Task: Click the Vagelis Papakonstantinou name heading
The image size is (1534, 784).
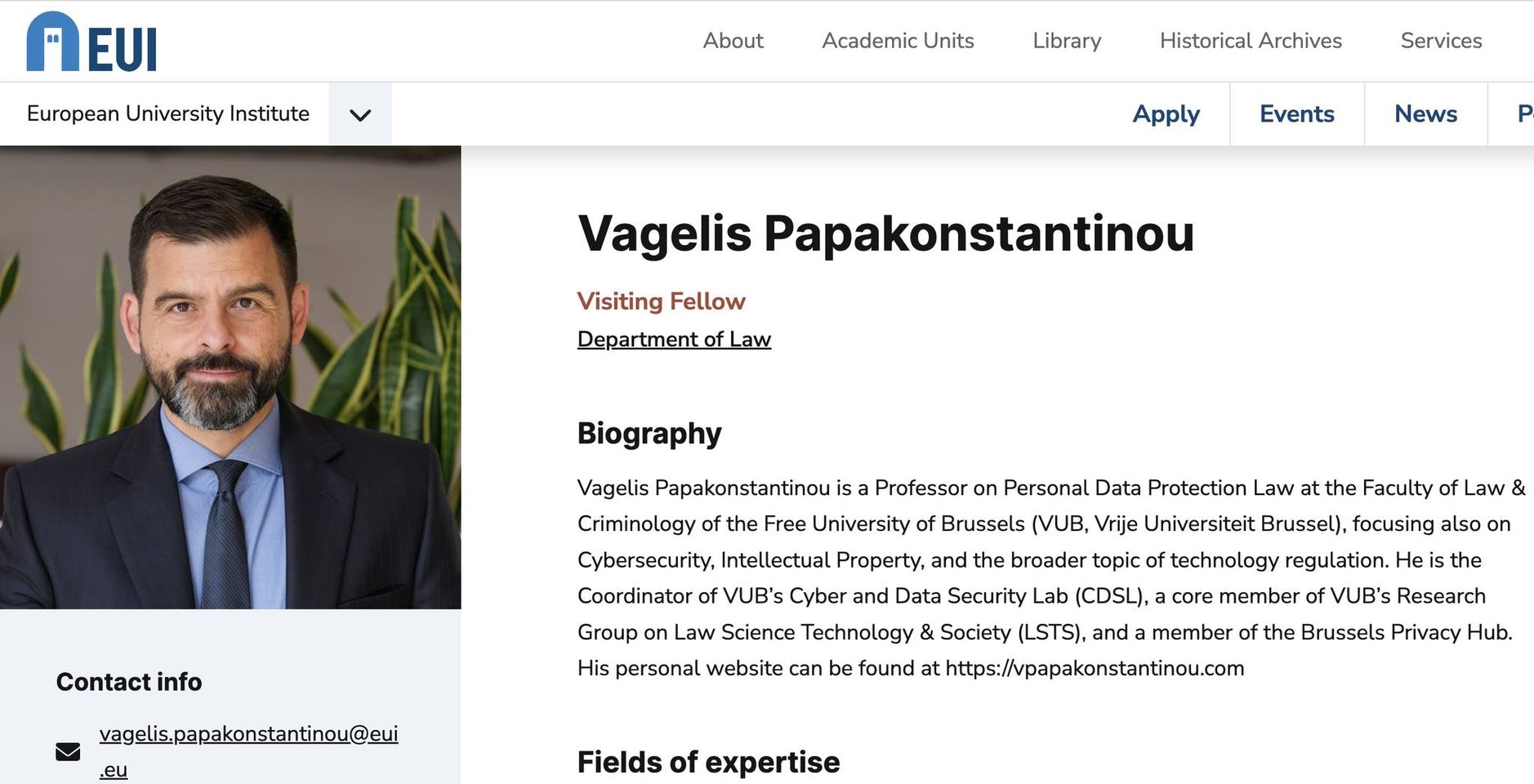Action: (x=885, y=234)
